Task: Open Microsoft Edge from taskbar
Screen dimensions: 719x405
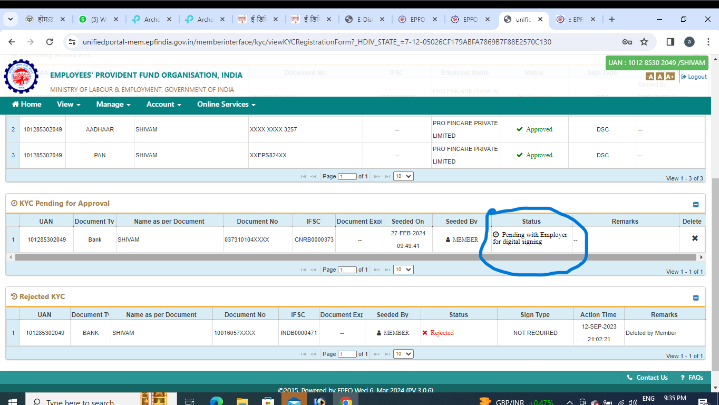Action: [x=216, y=401]
